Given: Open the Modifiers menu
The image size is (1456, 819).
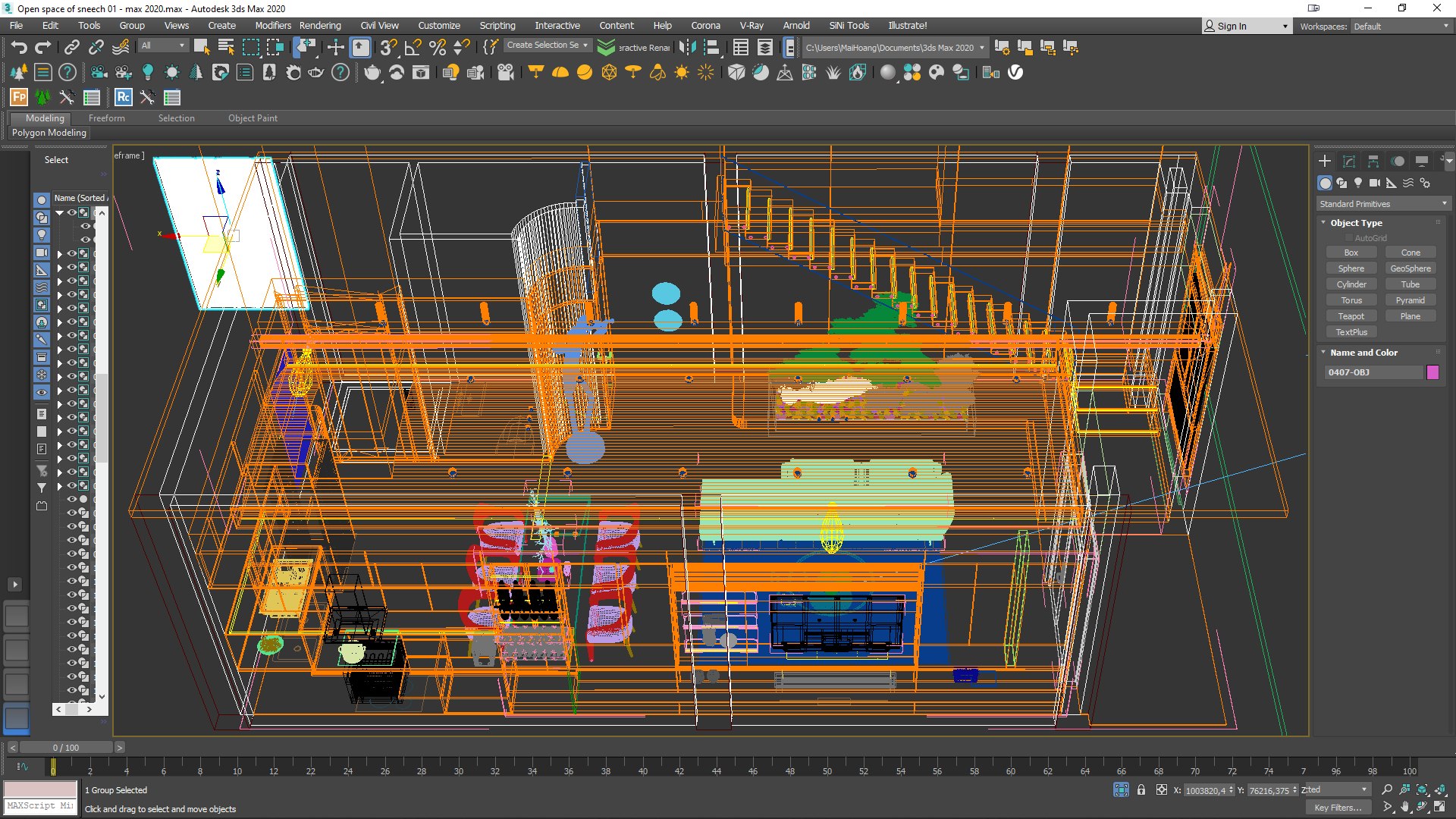Looking at the screenshot, I should click(273, 26).
